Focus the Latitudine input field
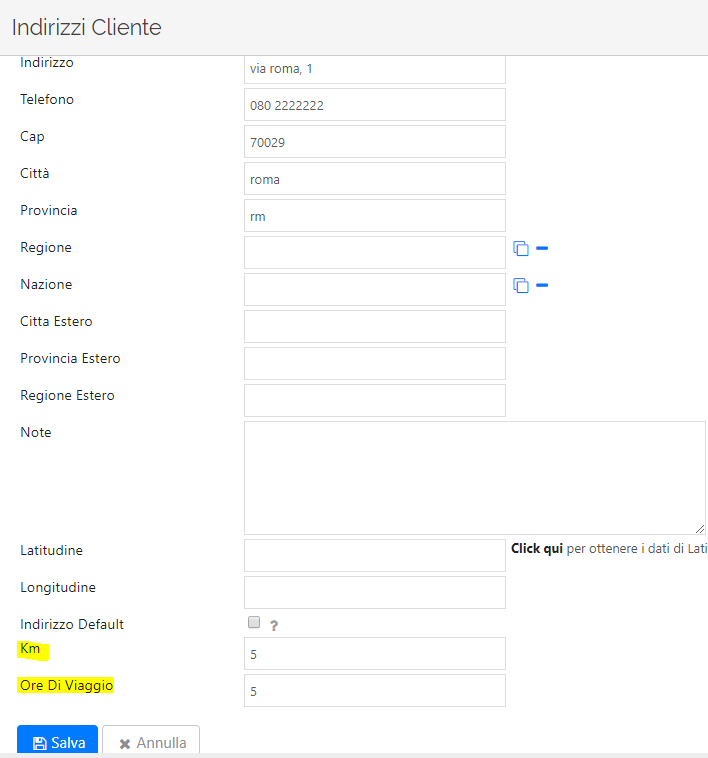This screenshot has width=708, height=758. tap(375, 555)
